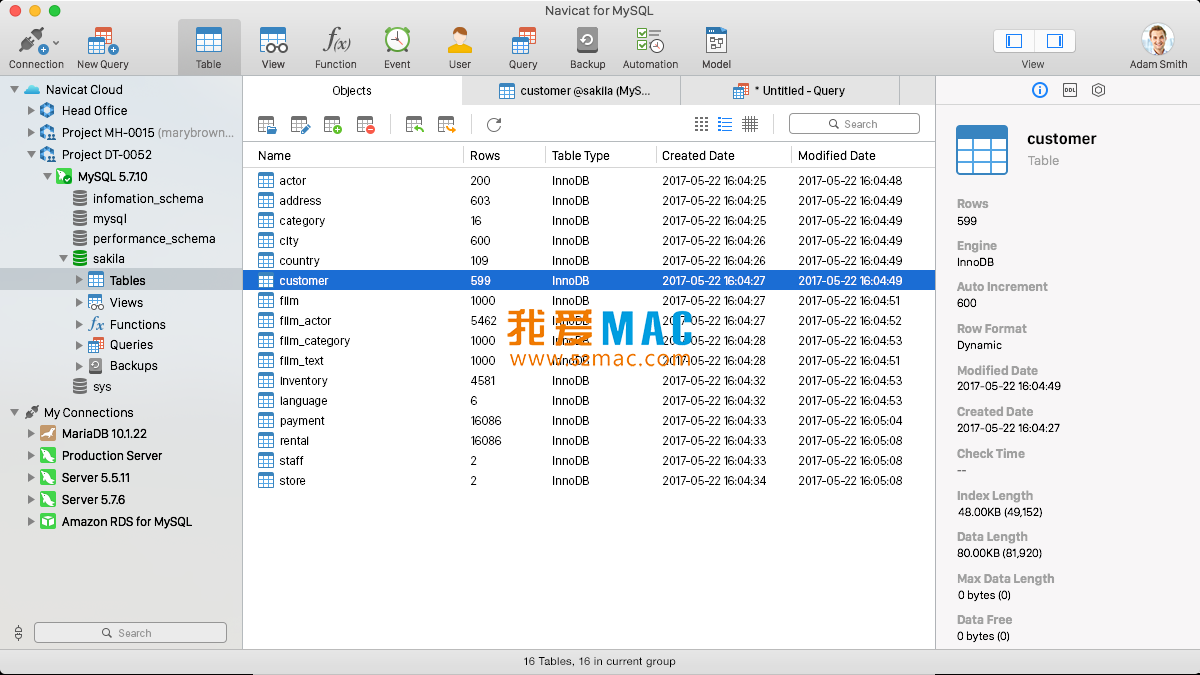
Task: Collapse the Navicat Cloud tree node
Action: tap(14, 90)
